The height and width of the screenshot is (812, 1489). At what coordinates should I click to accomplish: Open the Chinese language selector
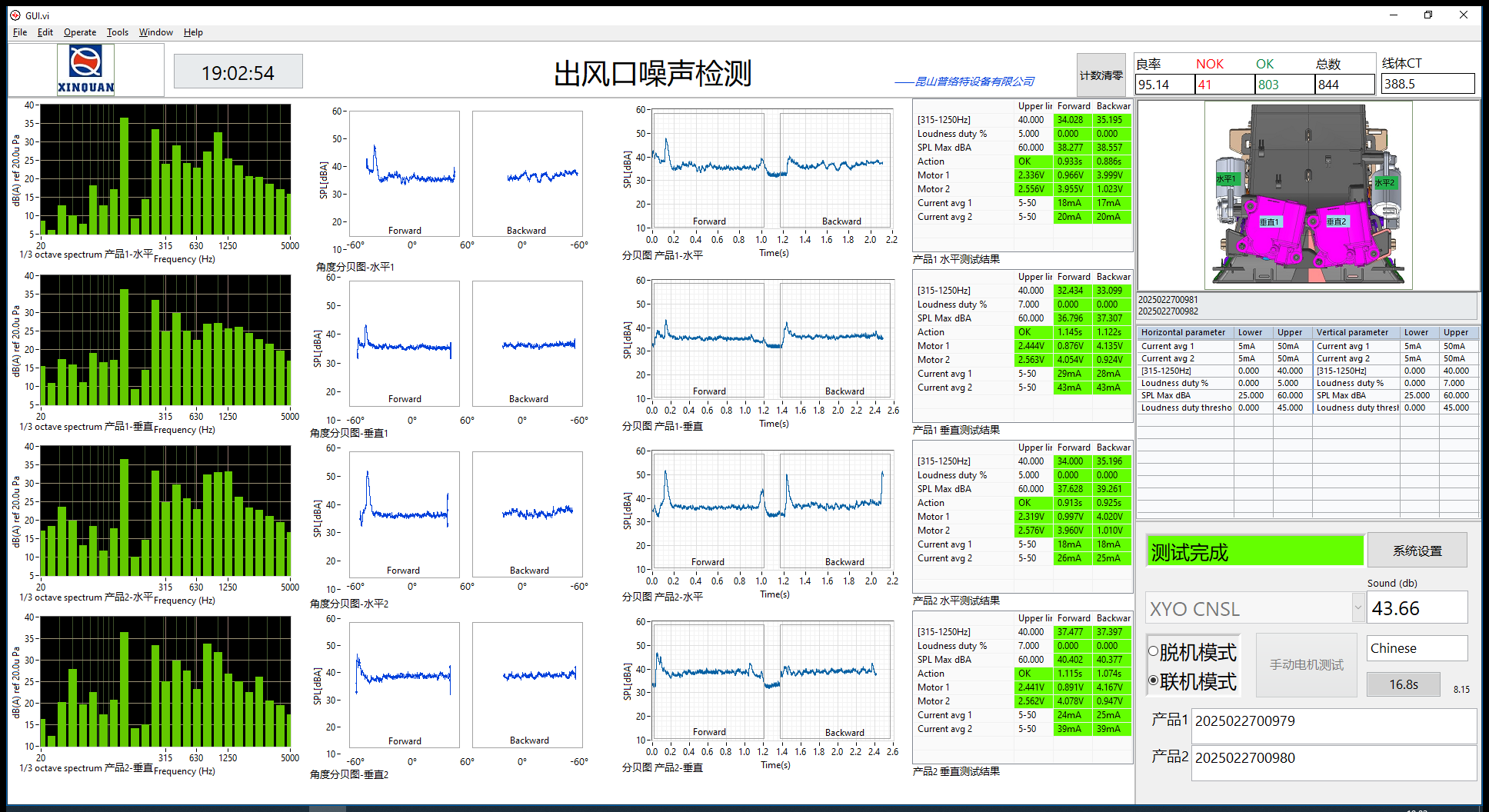click(1417, 648)
